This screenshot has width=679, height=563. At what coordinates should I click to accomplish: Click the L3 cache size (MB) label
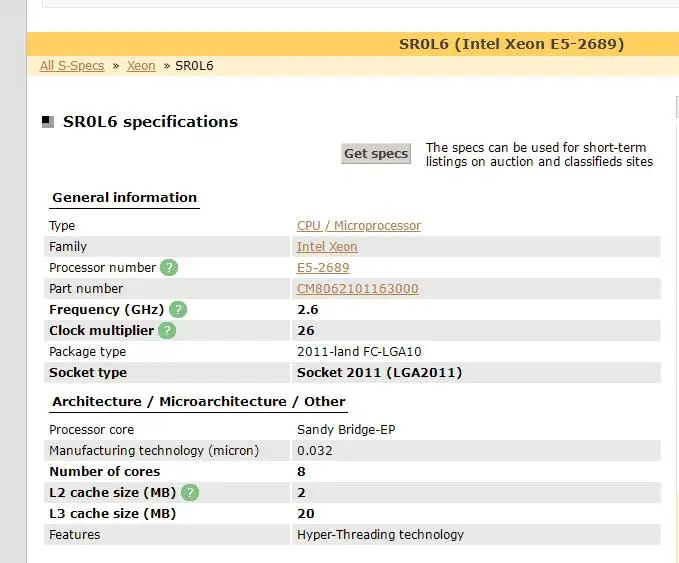coord(113,514)
